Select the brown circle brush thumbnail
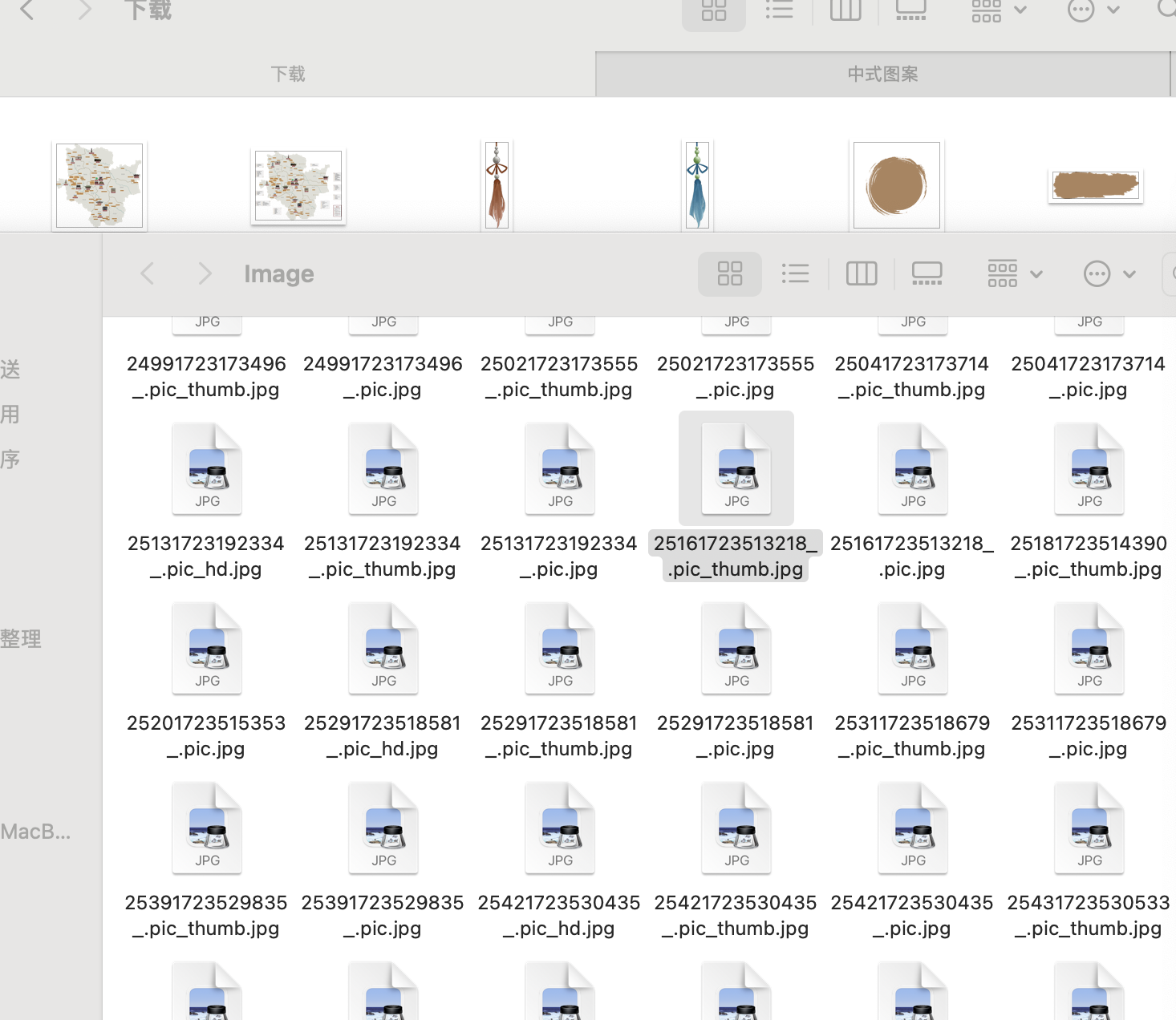The width and height of the screenshot is (1176, 1020). click(897, 185)
